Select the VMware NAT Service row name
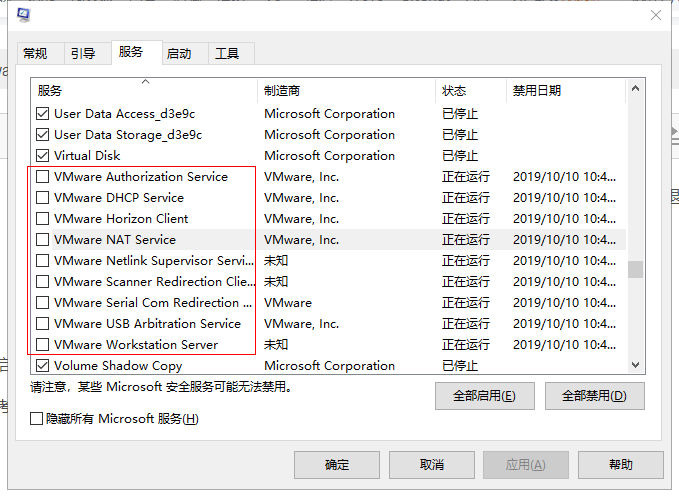 (115, 239)
